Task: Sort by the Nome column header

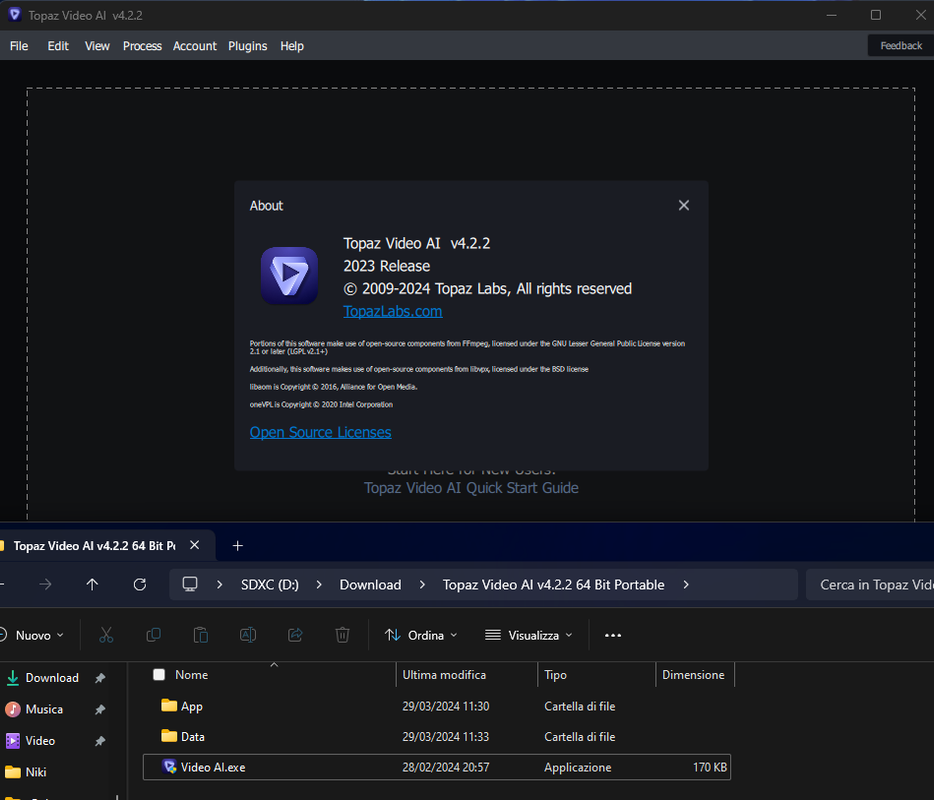Action: pos(191,675)
